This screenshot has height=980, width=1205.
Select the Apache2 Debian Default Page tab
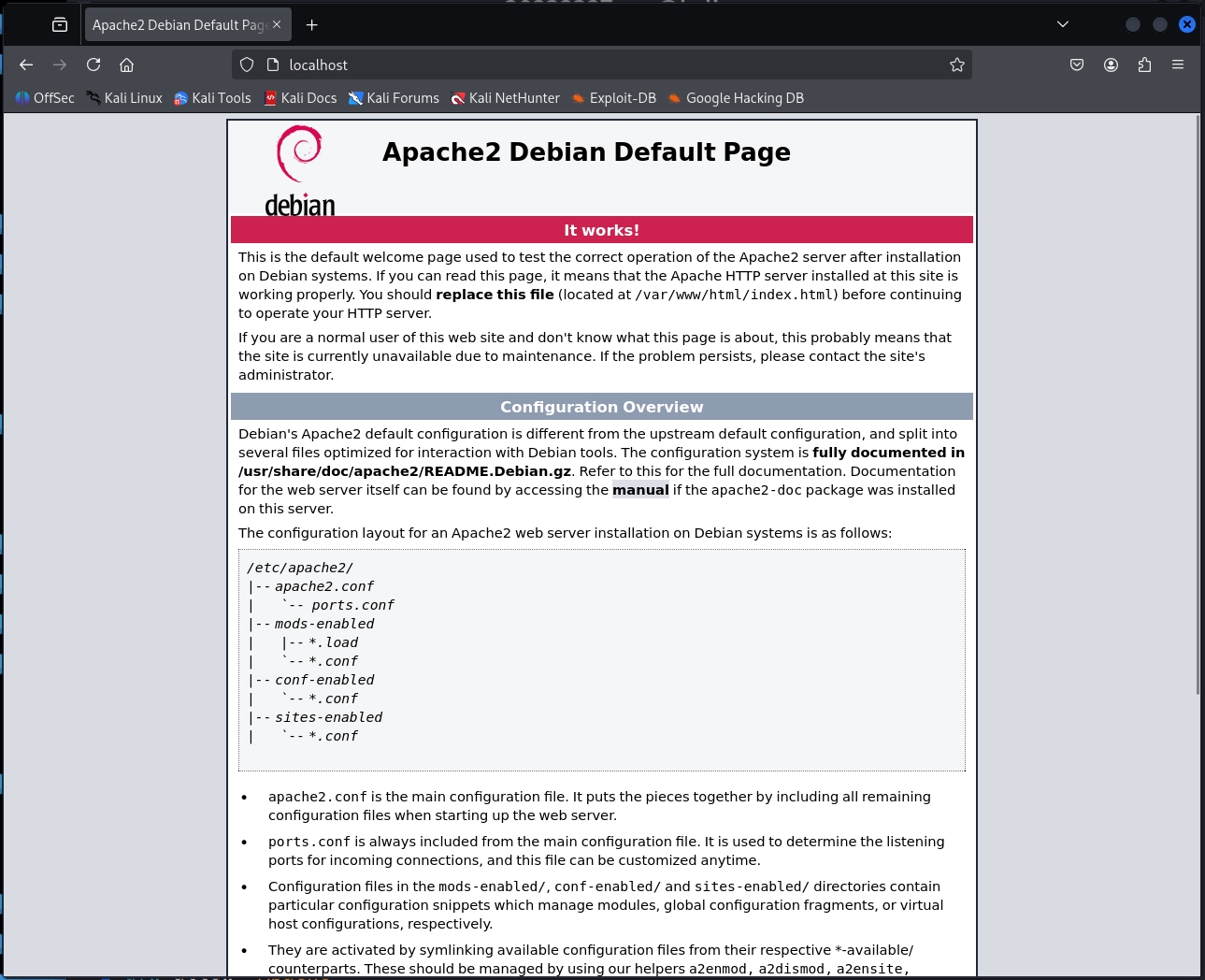pyautogui.click(x=188, y=25)
